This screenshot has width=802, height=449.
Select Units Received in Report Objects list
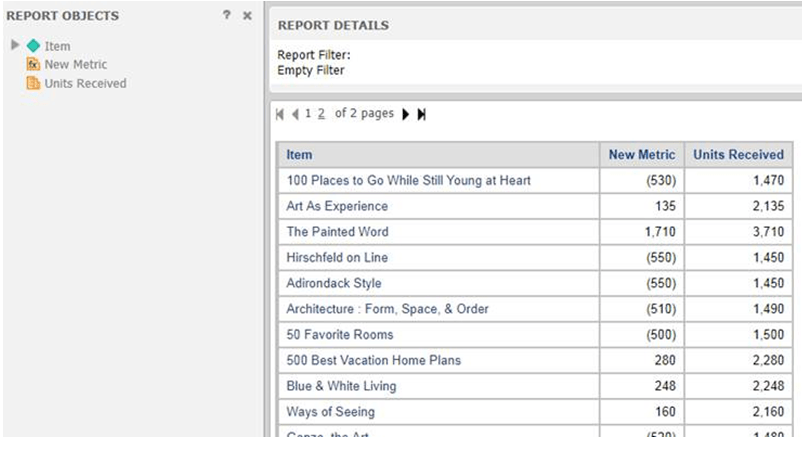pyautogui.click(x=85, y=83)
